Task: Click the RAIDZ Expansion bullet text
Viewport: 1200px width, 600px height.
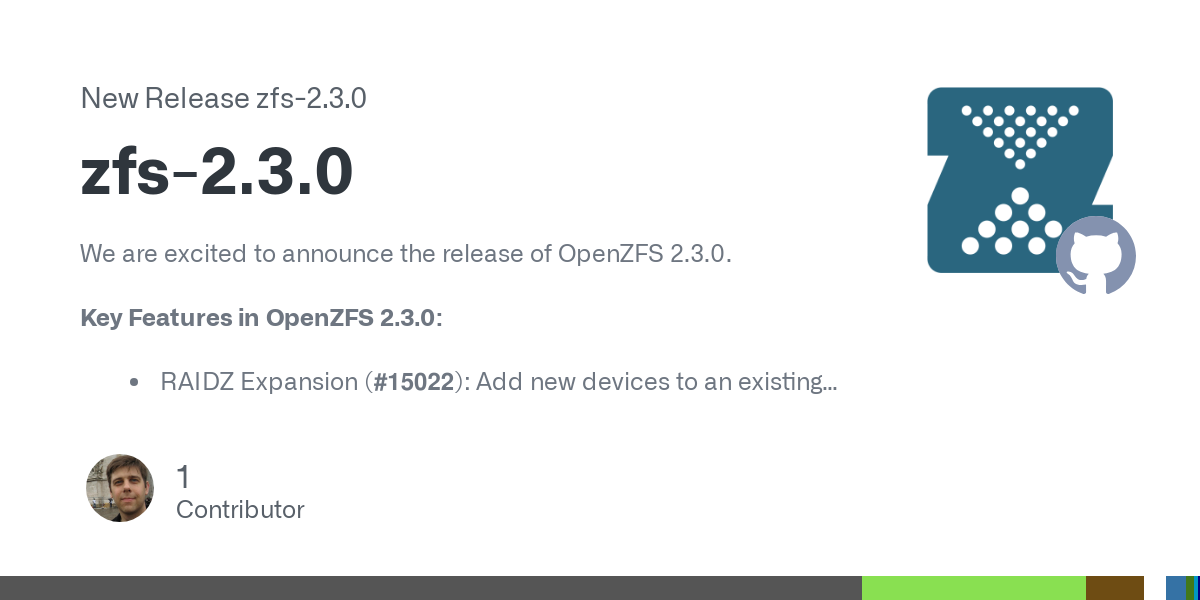Action: pos(498,382)
